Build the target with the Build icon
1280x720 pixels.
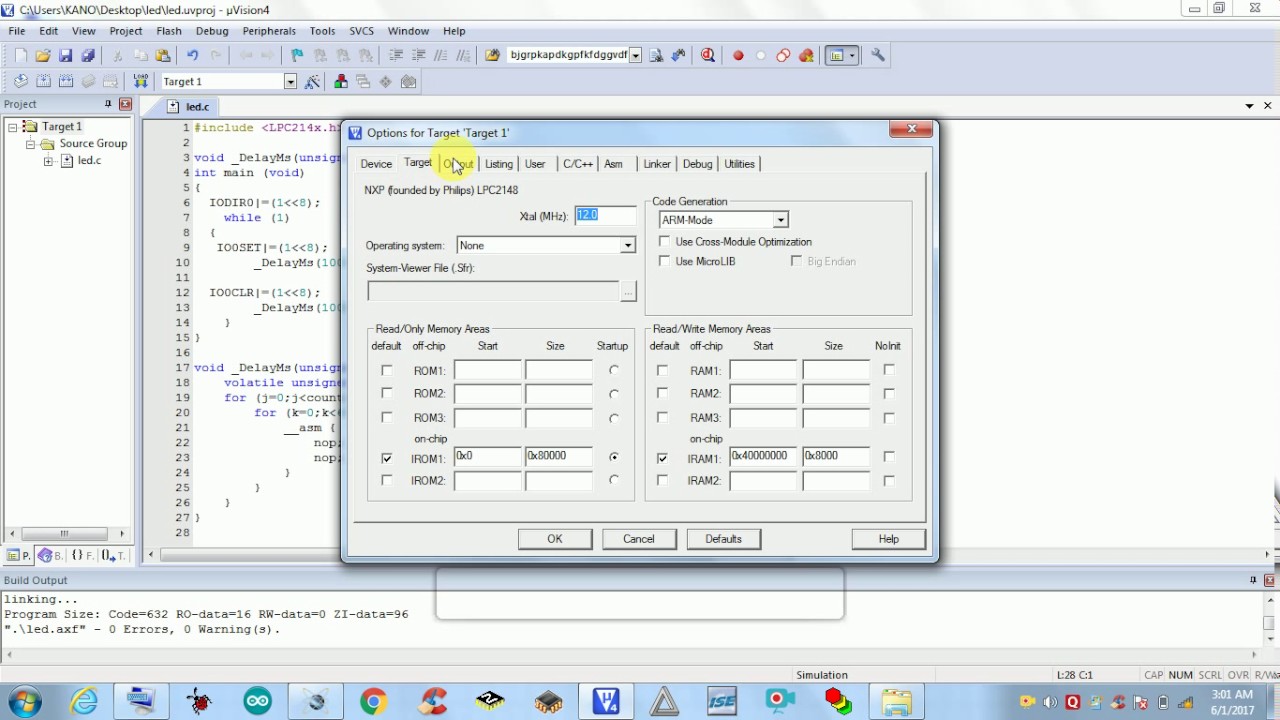click(43, 82)
